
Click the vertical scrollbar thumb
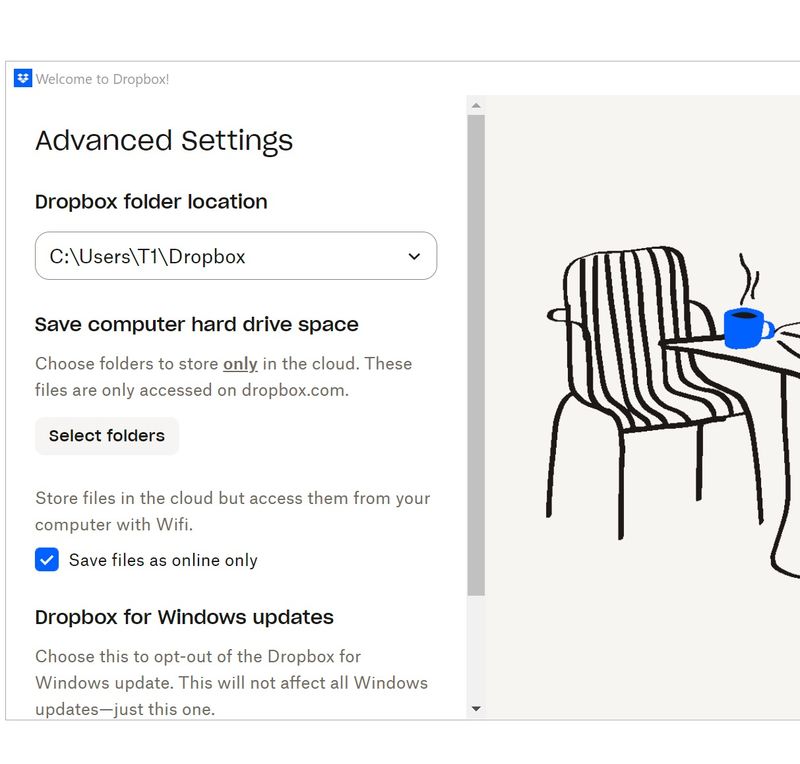pyautogui.click(x=476, y=355)
